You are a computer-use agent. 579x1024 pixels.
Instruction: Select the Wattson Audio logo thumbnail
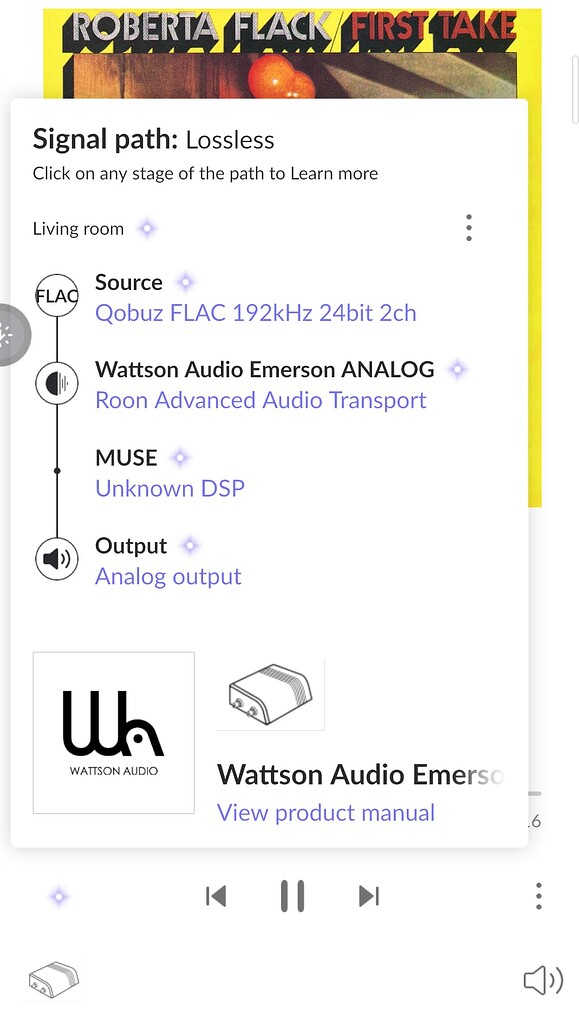[x=113, y=732]
